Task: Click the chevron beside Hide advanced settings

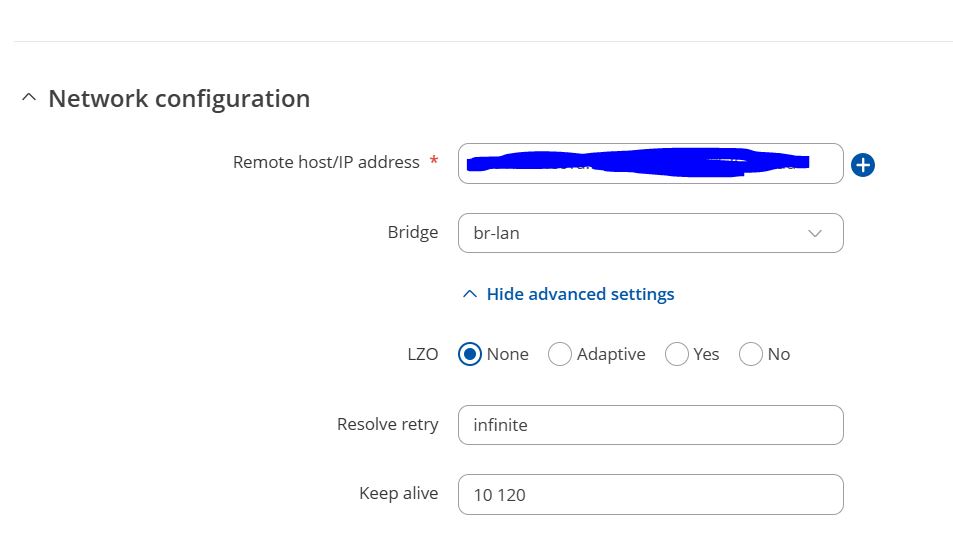Action: click(470, 294)
